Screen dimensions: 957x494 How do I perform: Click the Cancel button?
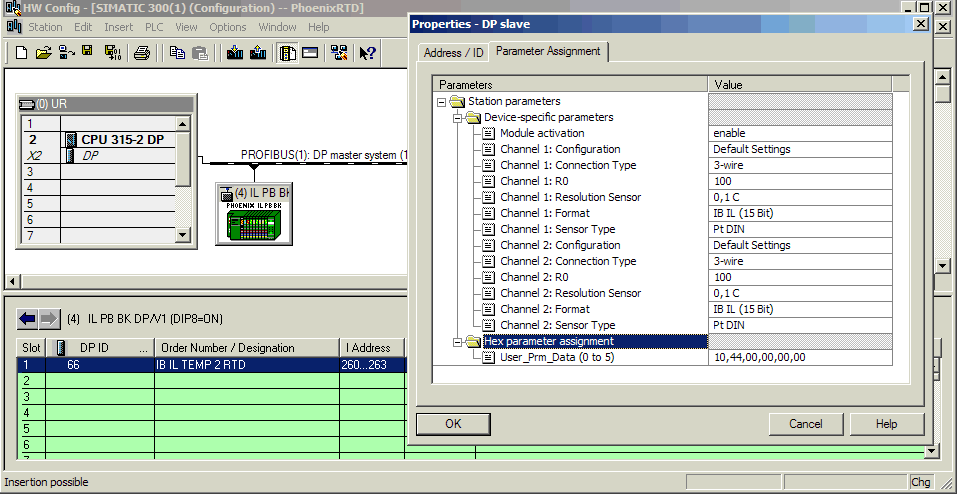tap(806, 424)
